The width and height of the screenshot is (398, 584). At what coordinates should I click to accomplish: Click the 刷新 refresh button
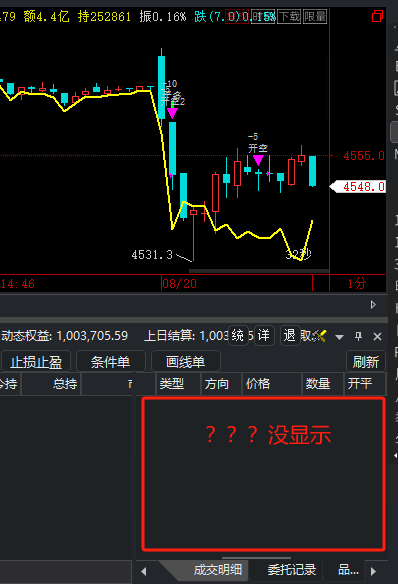(366, 362)
